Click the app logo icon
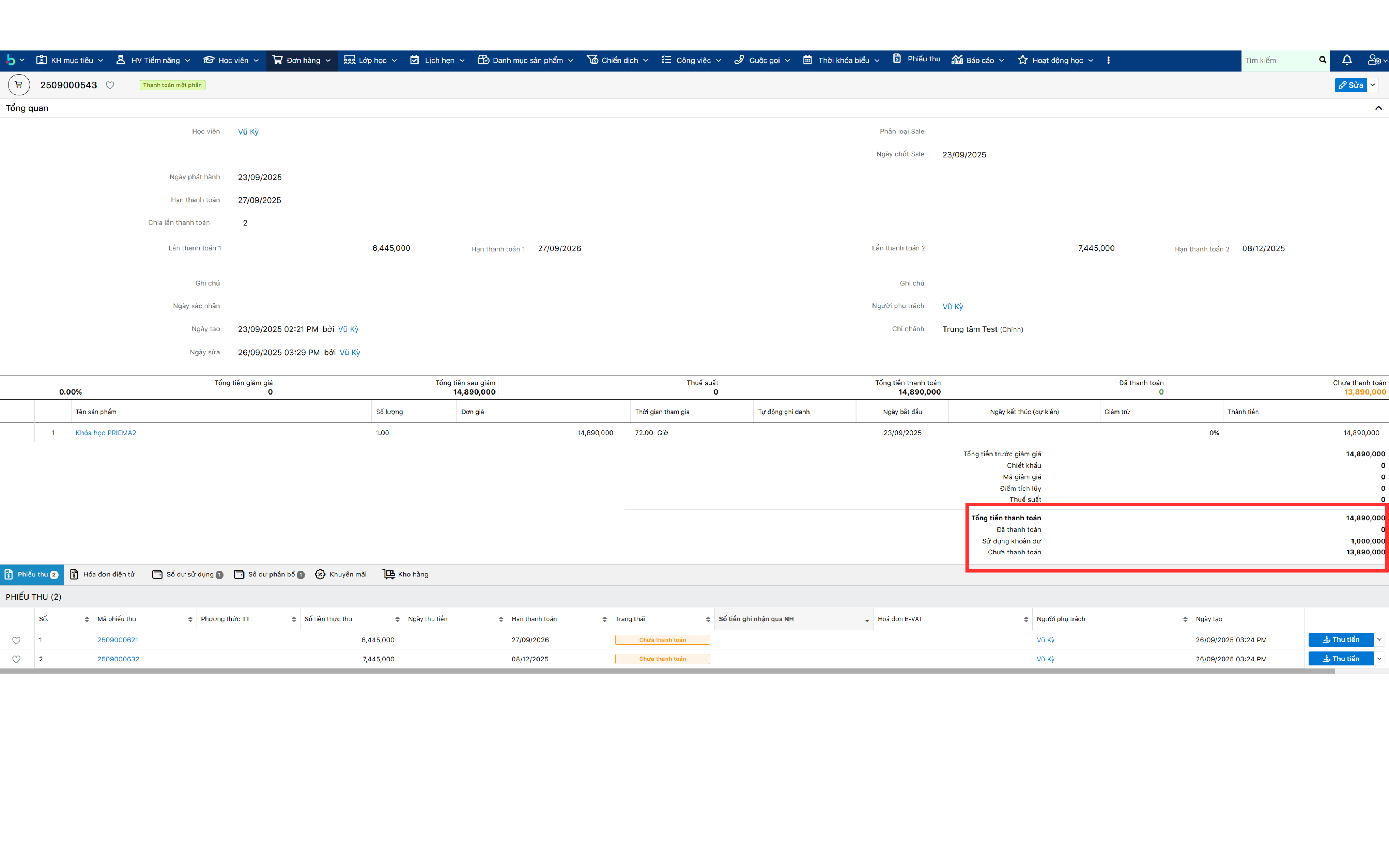The width and height of the screenshot is (1389, 868). point(10,60)
